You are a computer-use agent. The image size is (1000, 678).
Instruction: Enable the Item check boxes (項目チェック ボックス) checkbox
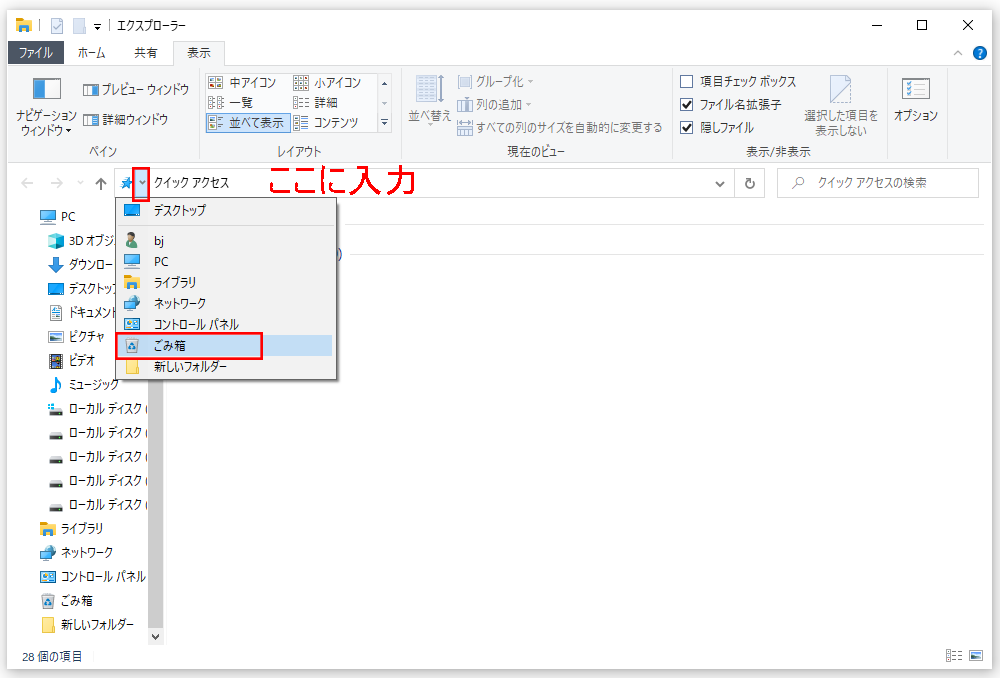[x=687, y=82]
